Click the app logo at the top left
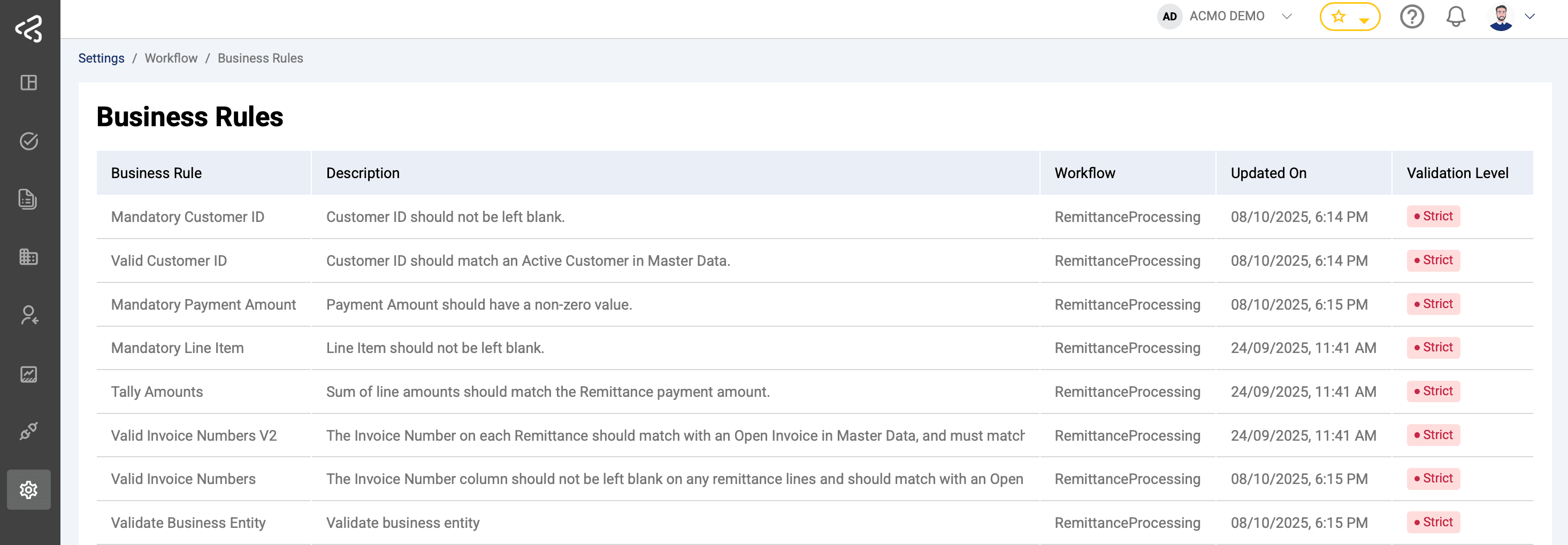The width and height of the screenshot is (1568, 545). [x=28, y=28]
